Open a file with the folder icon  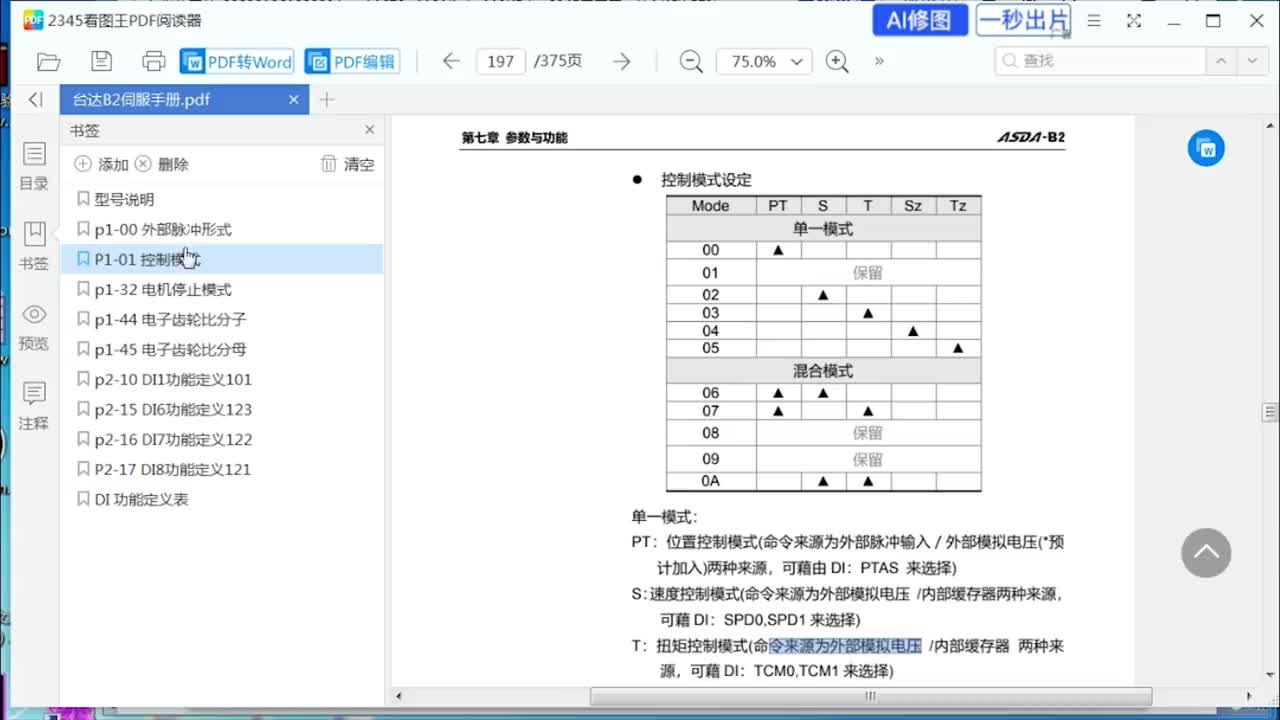pyautogui.click(x=48, y=61)
